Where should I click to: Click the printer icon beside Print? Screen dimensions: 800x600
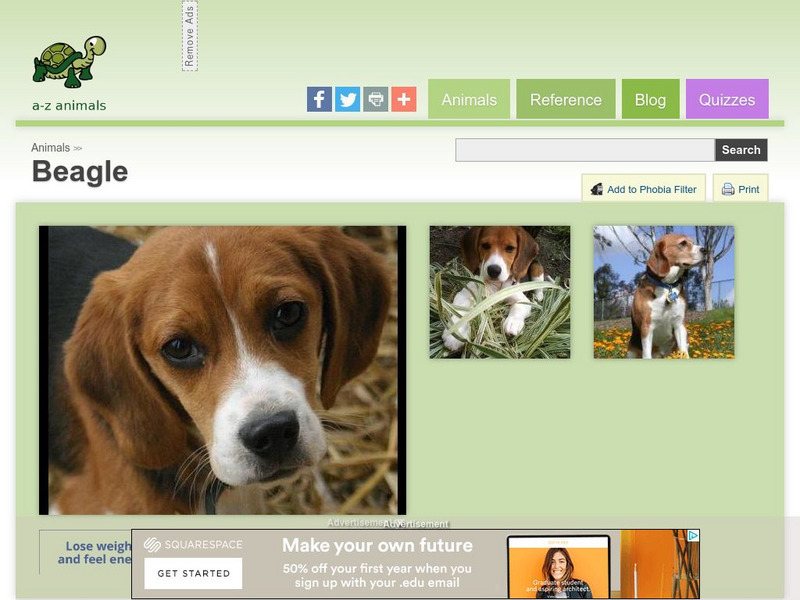click(x=728, y=189)
